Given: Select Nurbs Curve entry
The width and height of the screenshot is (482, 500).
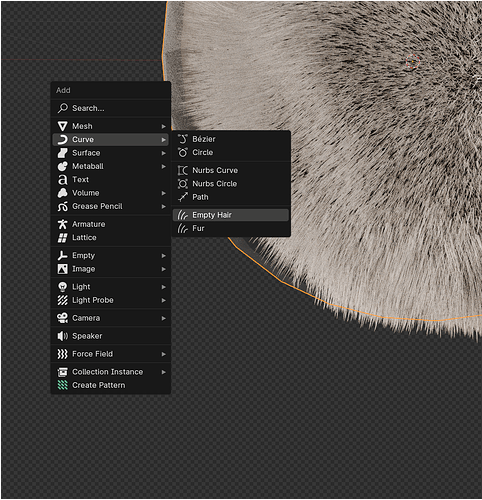Looking at the screenshot, I should 231,170.
